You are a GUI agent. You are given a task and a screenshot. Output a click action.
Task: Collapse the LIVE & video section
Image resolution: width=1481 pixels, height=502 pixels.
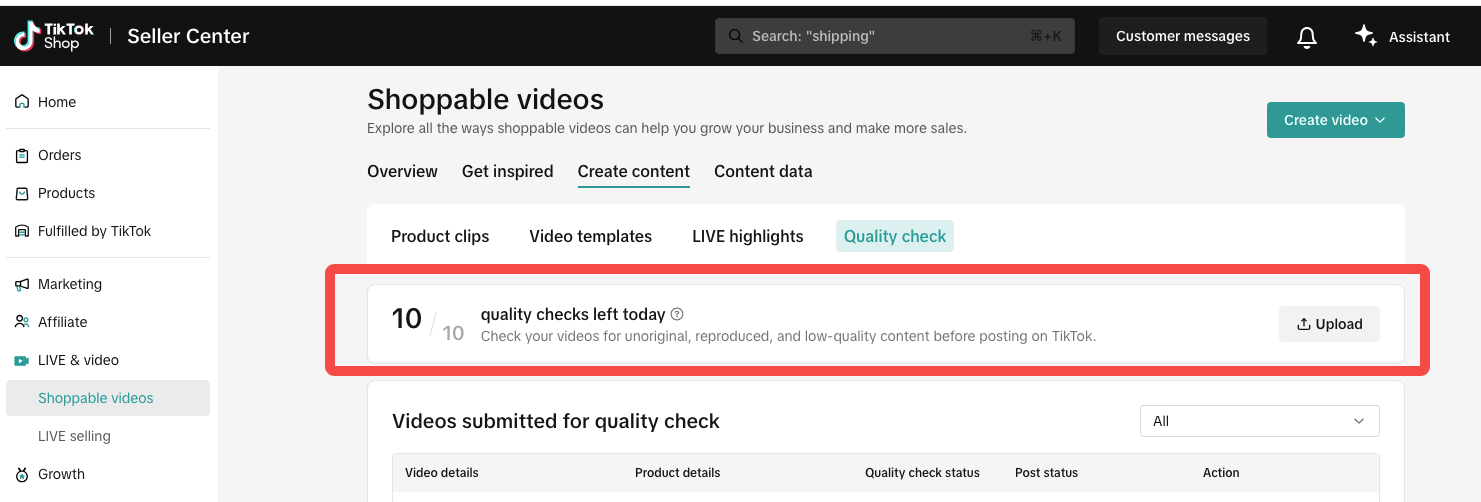[78, 360]
